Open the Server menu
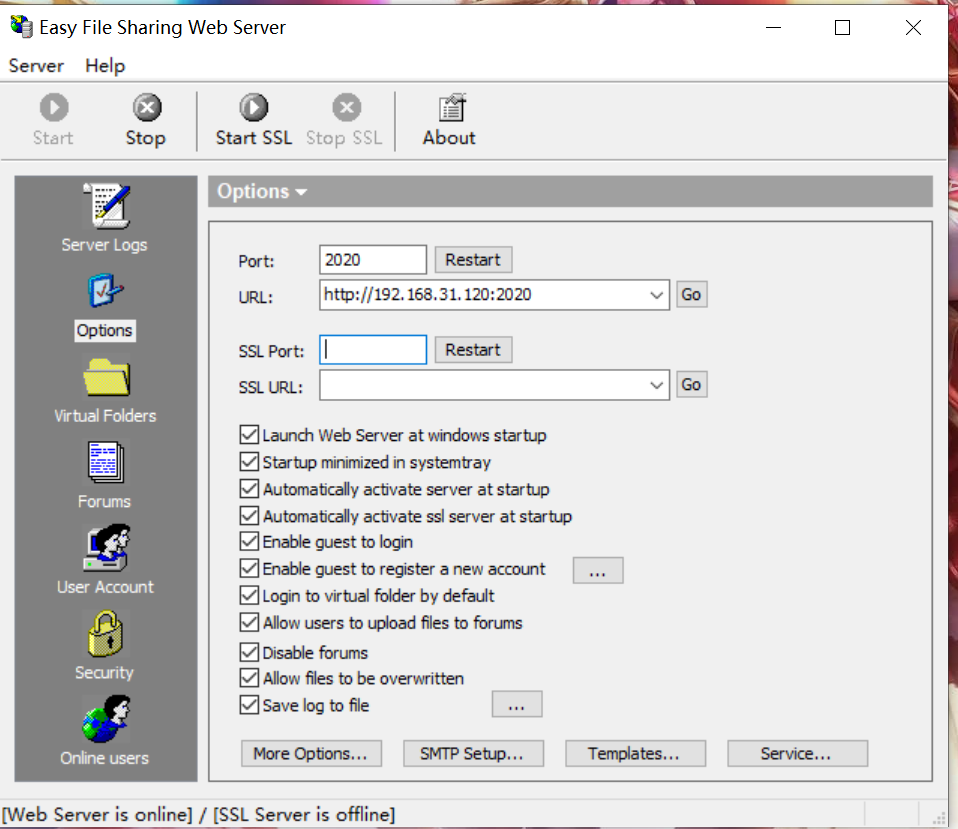 click(x=36, y=65)
